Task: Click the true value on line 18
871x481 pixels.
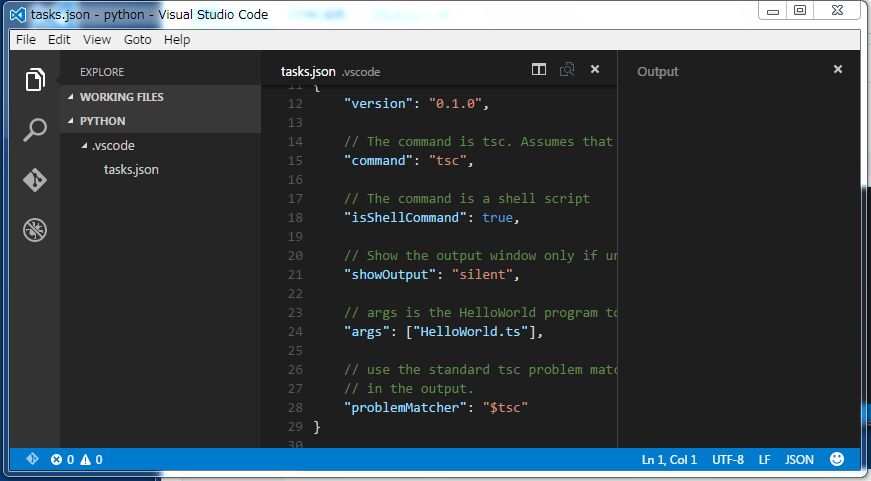Action: tap(497, 218)
